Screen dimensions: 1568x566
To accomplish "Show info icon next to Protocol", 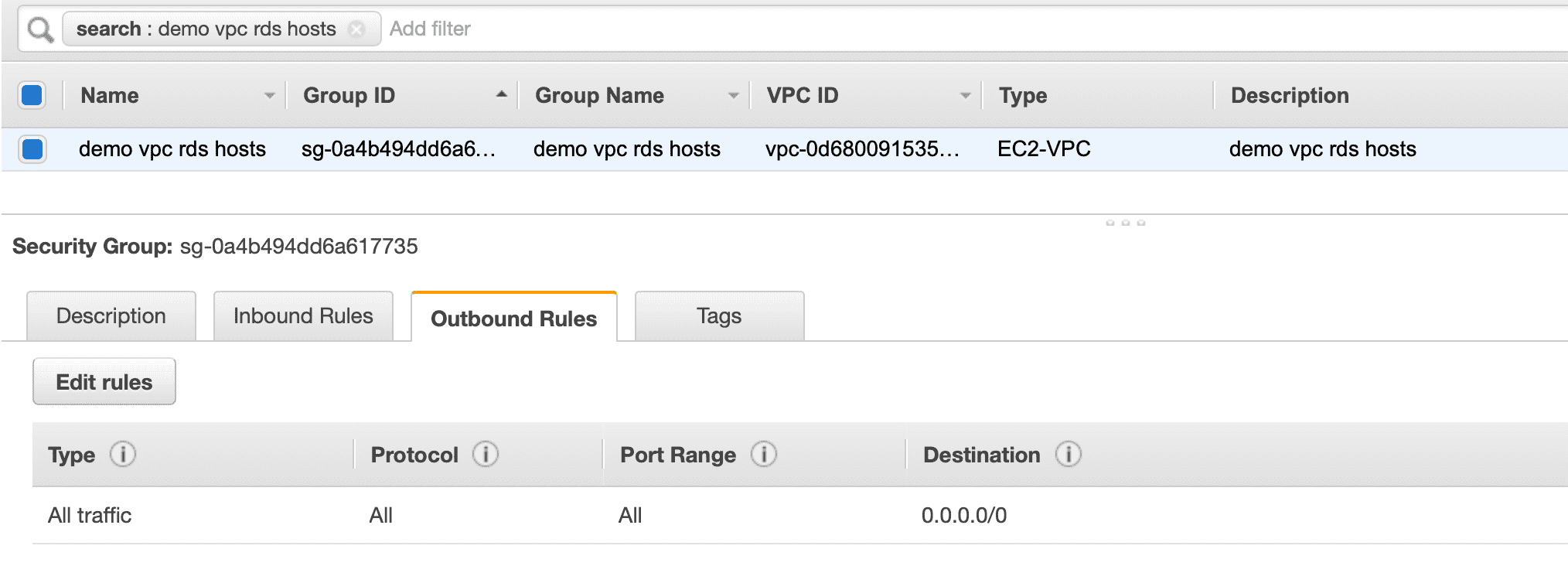I will coord(486,454).
